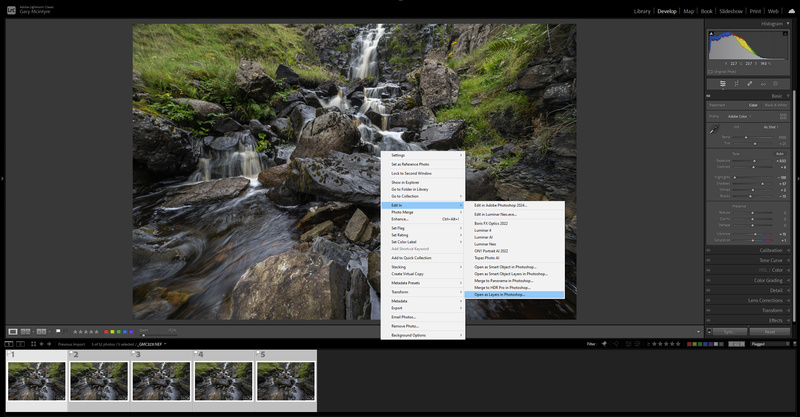The height and width of the screenshot is (417, 800).
Task: Switch to the Library module
Action: pyautogui.click(x=642, y=11)
